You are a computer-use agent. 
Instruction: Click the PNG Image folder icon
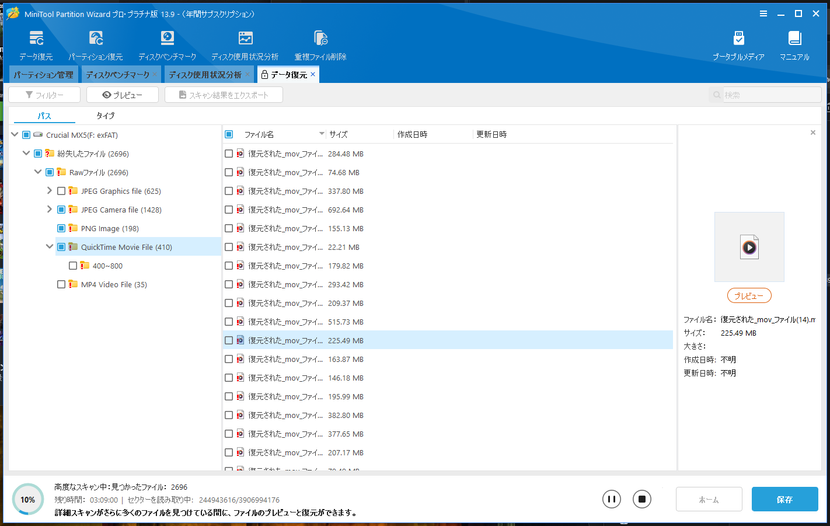click(x=73, y=228)
